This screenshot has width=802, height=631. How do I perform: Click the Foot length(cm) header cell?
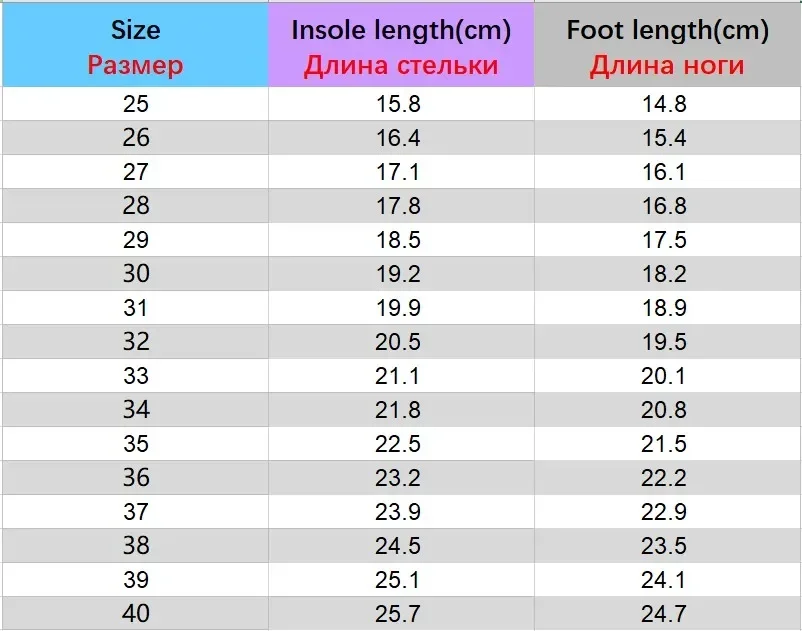[667, 46]
